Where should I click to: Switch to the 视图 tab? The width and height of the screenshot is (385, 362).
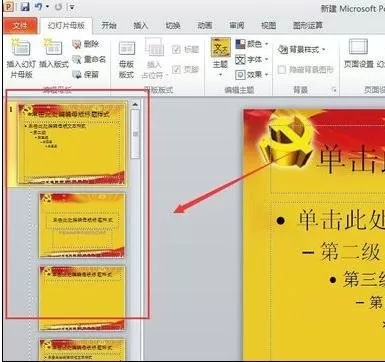click(x=269, y=25)
